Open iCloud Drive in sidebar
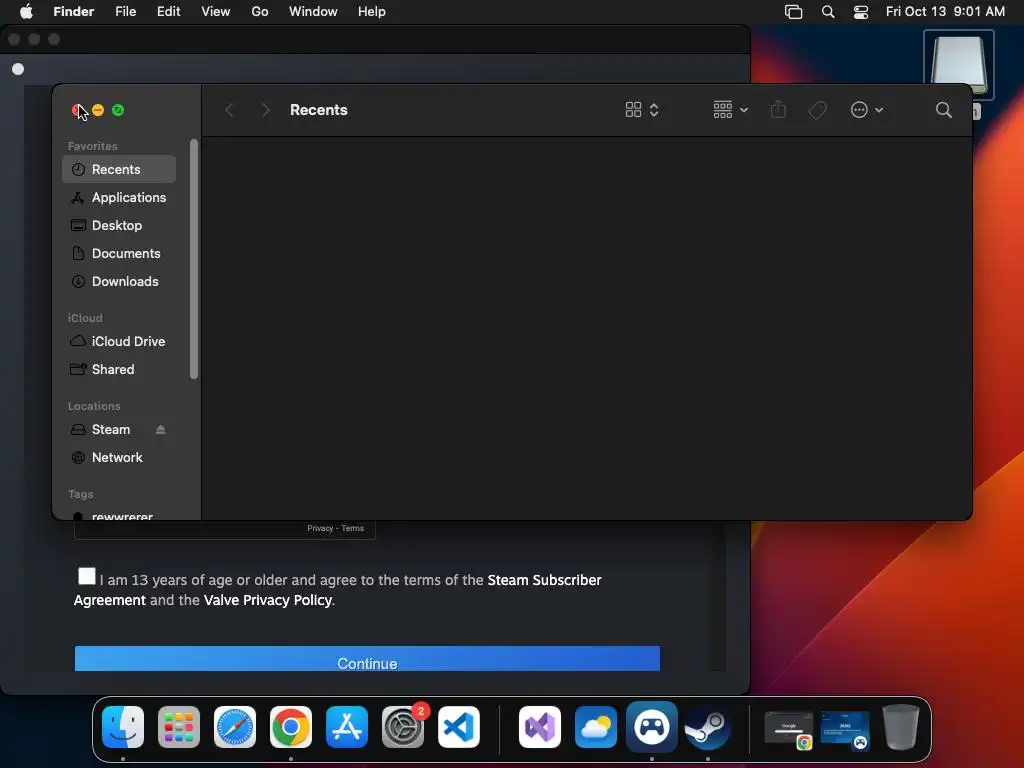 pos(119,342)
